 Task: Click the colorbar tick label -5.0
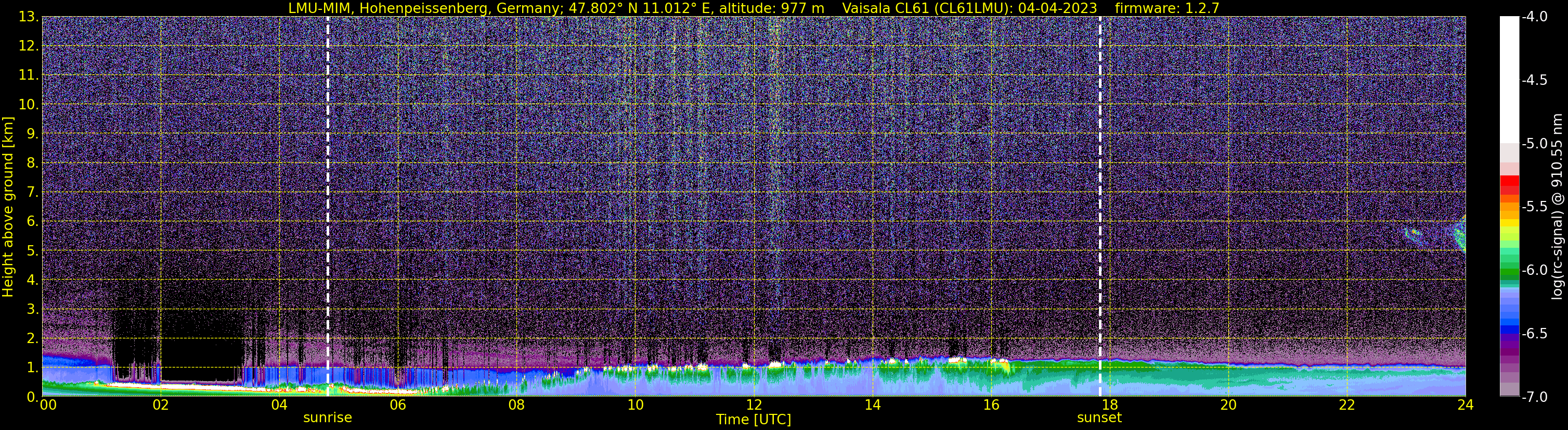pos(1535,144)
